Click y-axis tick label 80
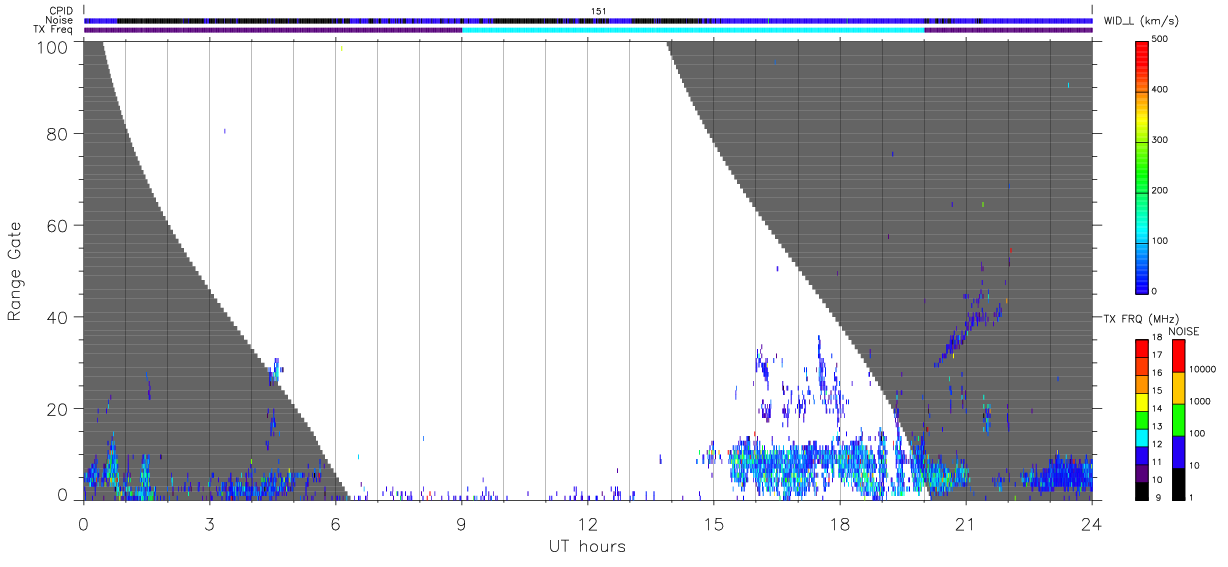 58,134
